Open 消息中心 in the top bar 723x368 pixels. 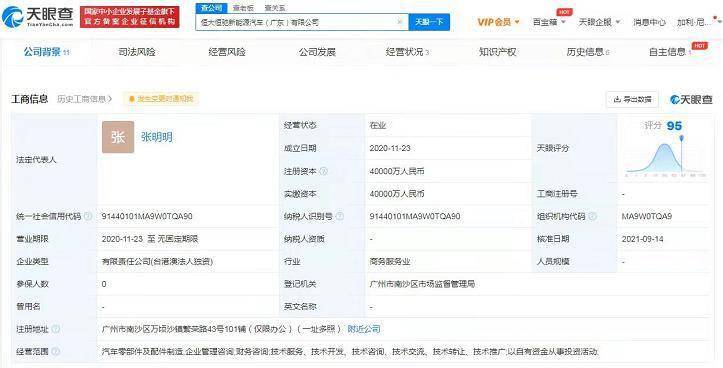(649, 22)
